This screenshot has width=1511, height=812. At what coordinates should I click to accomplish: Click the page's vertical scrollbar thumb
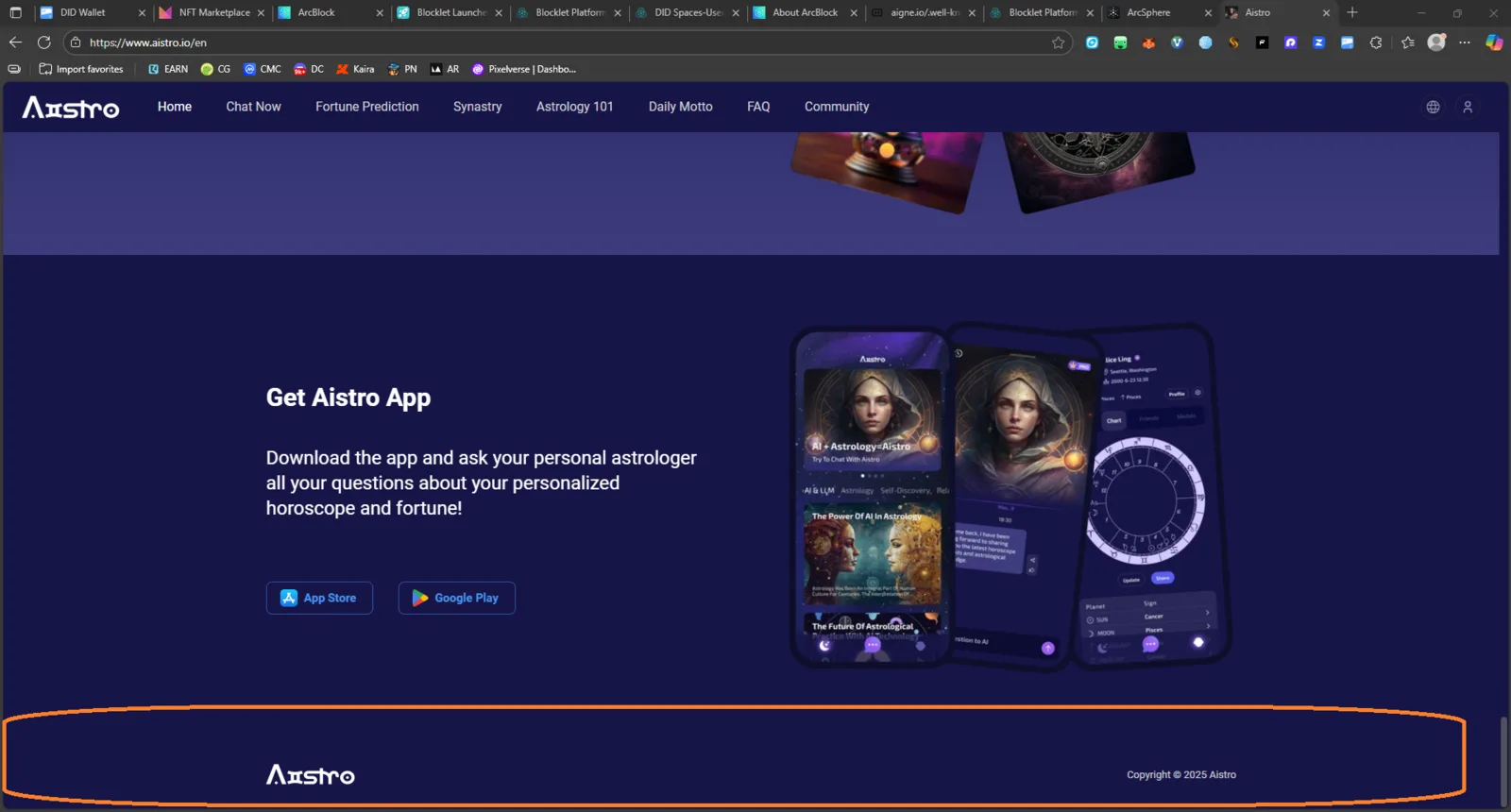tap(1503, 760)
